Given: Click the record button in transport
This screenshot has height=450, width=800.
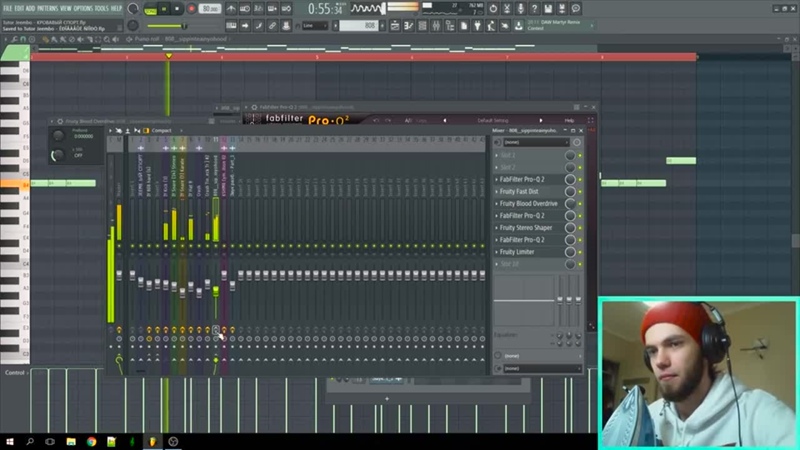Looking at the screenshot, I should (191, 9).
